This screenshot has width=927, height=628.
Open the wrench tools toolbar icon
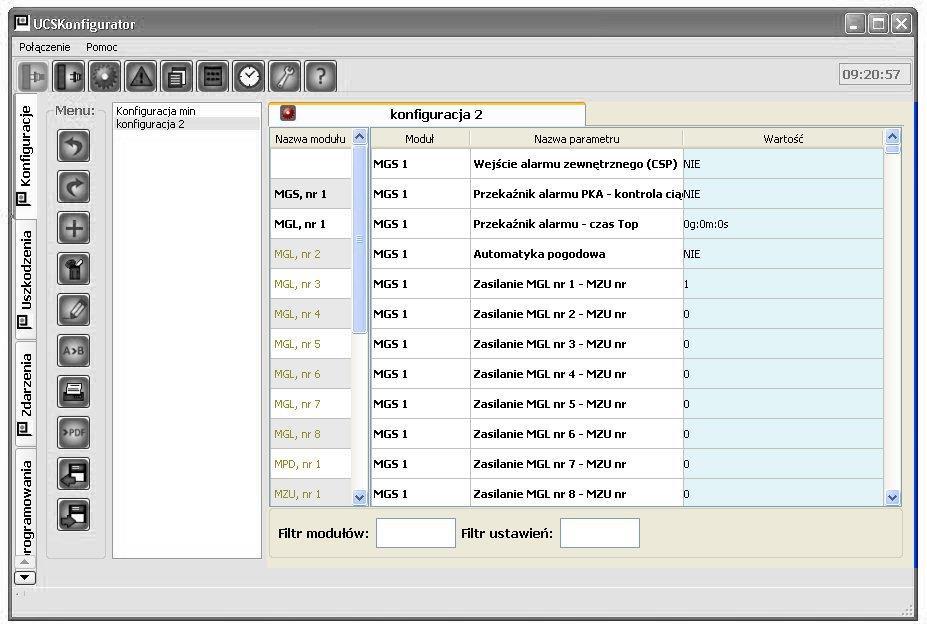tap(285, 76)
